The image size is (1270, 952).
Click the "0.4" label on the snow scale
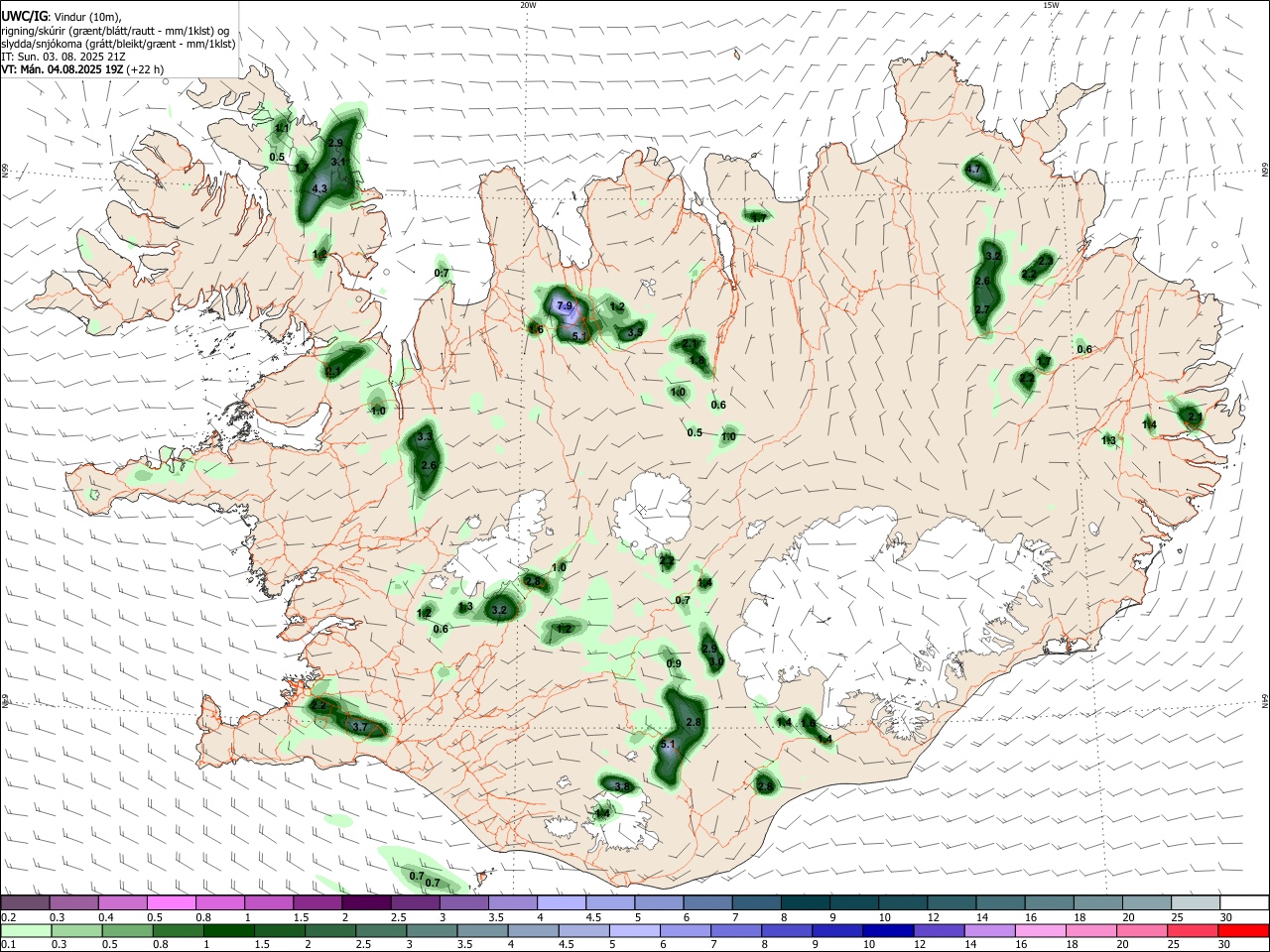coord(106,917)
